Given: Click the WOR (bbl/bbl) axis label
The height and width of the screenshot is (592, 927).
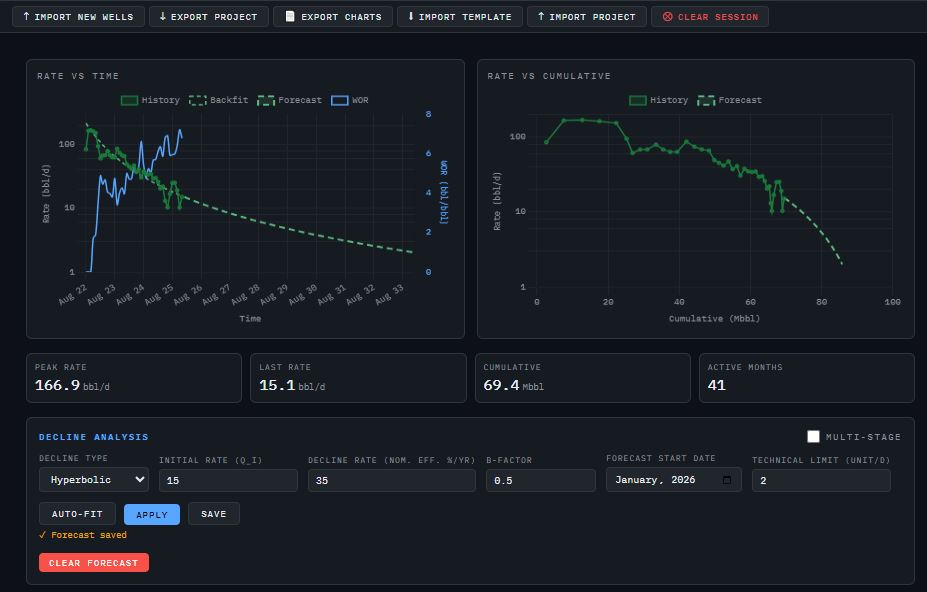Looking at the screenshot, I should [x=444, y=192].
